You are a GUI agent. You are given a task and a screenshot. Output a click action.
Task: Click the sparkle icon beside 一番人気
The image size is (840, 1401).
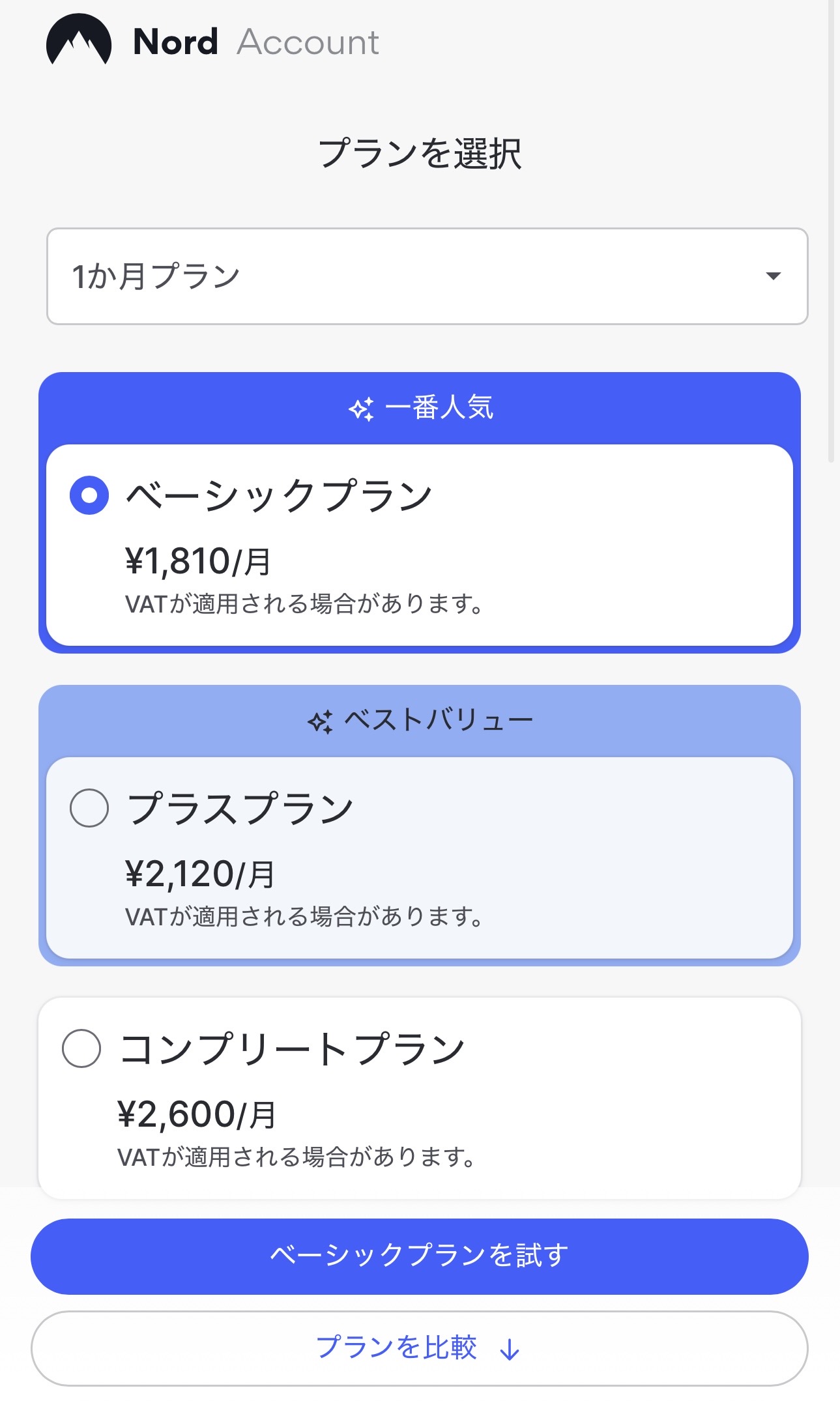362,409
